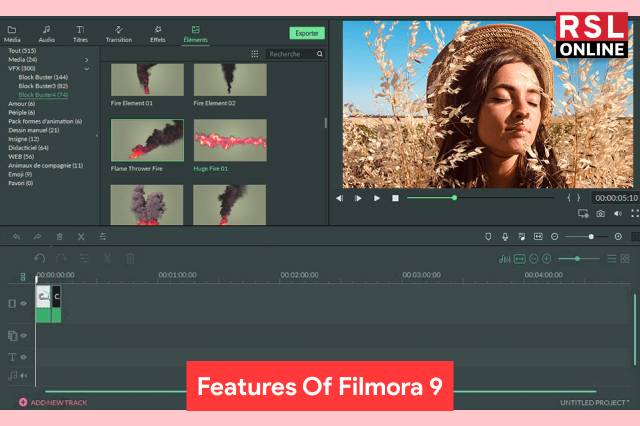
Task: Click the 00:00:05:10 preview timecode
Action: tap(616, 198)
